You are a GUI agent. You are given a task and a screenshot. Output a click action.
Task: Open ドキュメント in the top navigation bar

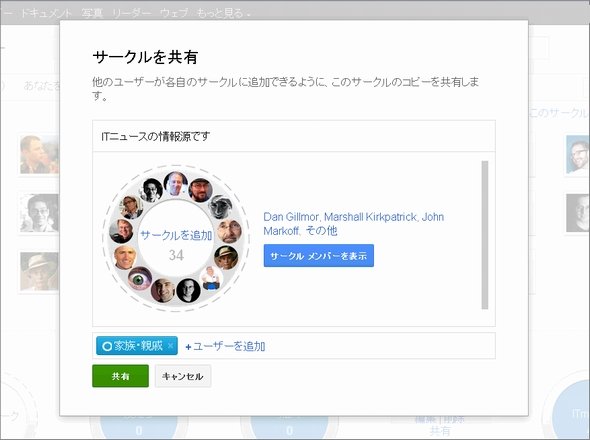46,13
